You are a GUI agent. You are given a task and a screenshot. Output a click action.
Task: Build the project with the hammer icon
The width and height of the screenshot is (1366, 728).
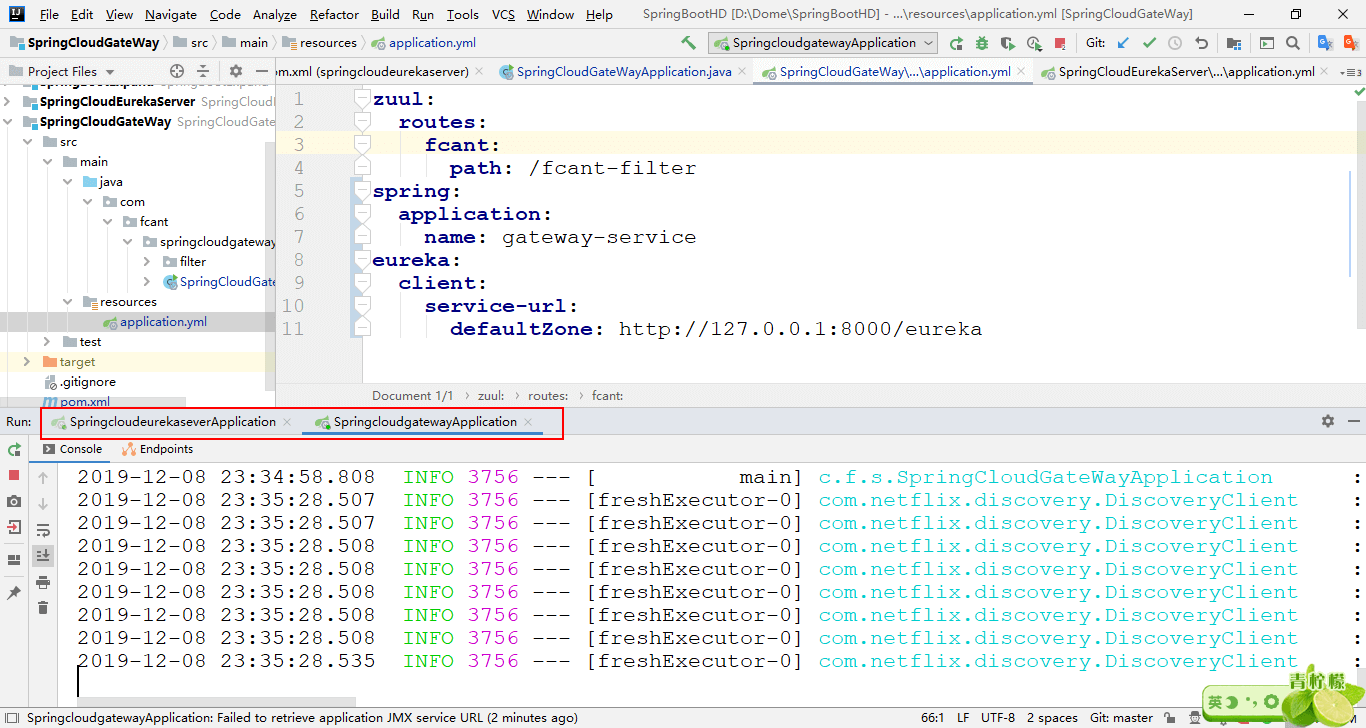[688, 43]
